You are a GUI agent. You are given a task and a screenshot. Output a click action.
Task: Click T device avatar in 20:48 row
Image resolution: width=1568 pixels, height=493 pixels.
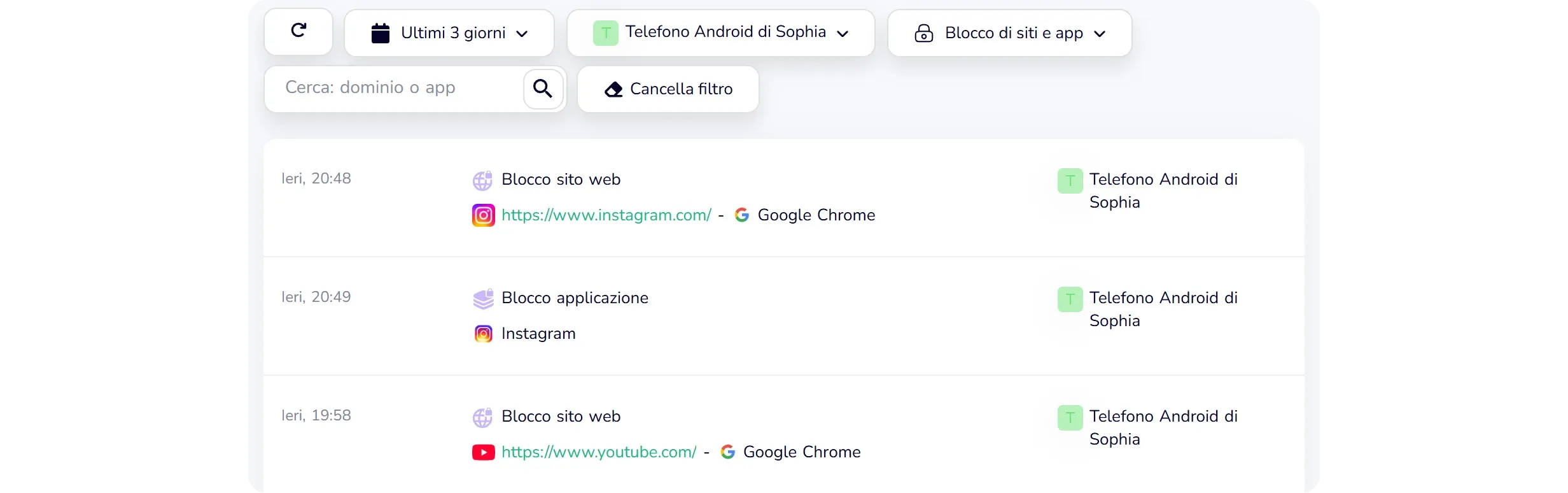[x=1070, y=181]
